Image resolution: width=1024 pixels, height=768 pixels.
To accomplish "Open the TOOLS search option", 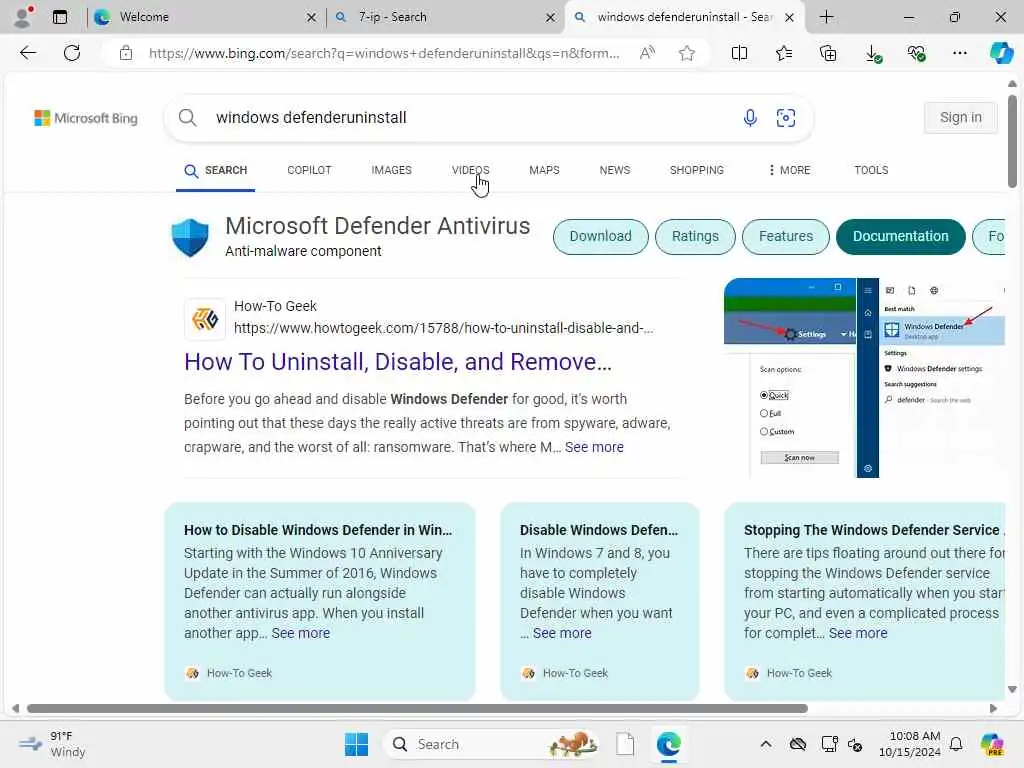I will coord(871,170).
